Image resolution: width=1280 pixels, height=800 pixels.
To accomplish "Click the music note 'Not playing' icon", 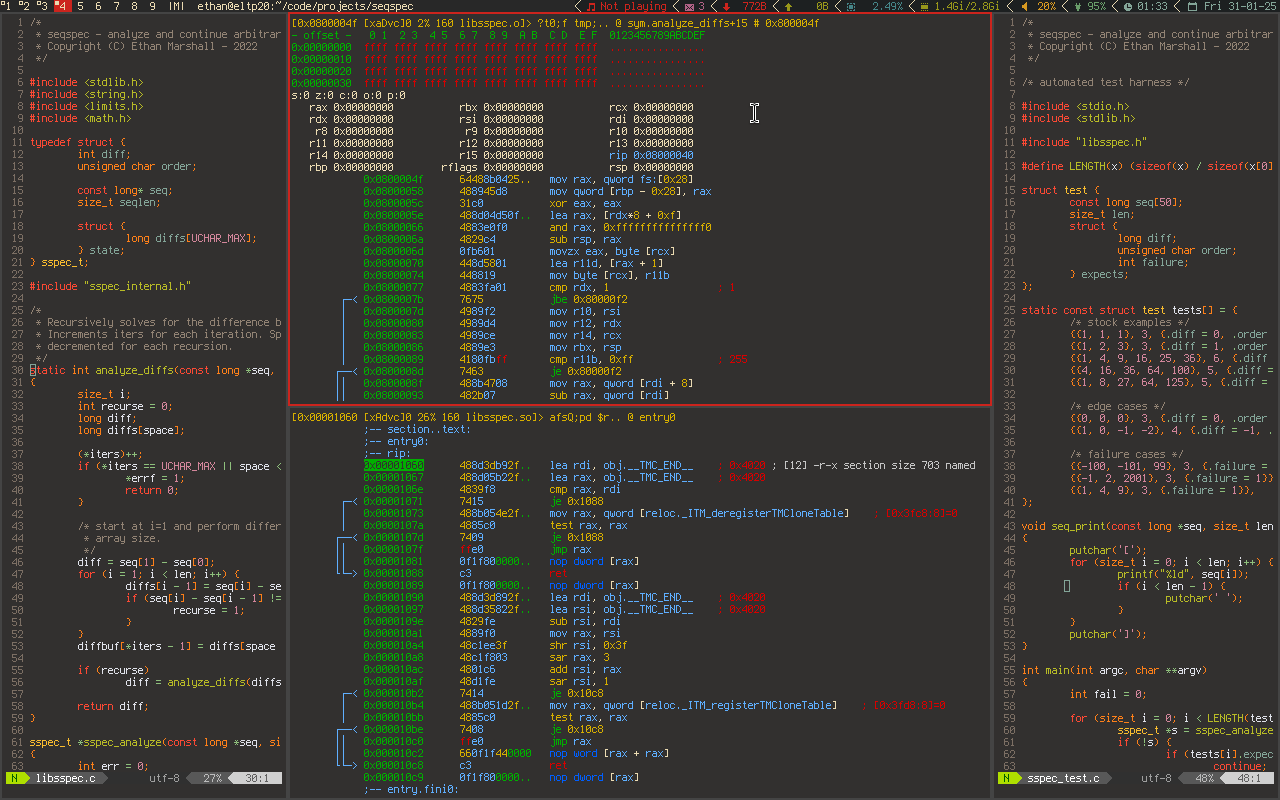I will pyautogui.click(x=591, y=6).
